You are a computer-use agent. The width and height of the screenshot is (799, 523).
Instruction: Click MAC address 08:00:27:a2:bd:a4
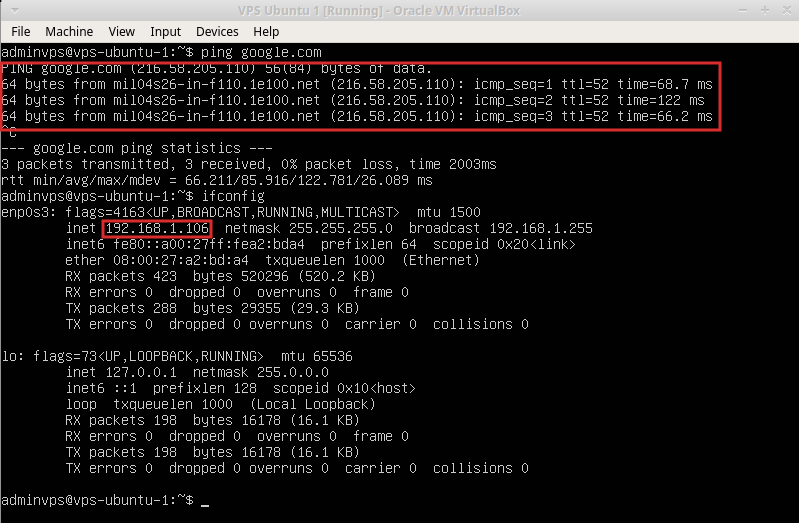pos(181,260)
